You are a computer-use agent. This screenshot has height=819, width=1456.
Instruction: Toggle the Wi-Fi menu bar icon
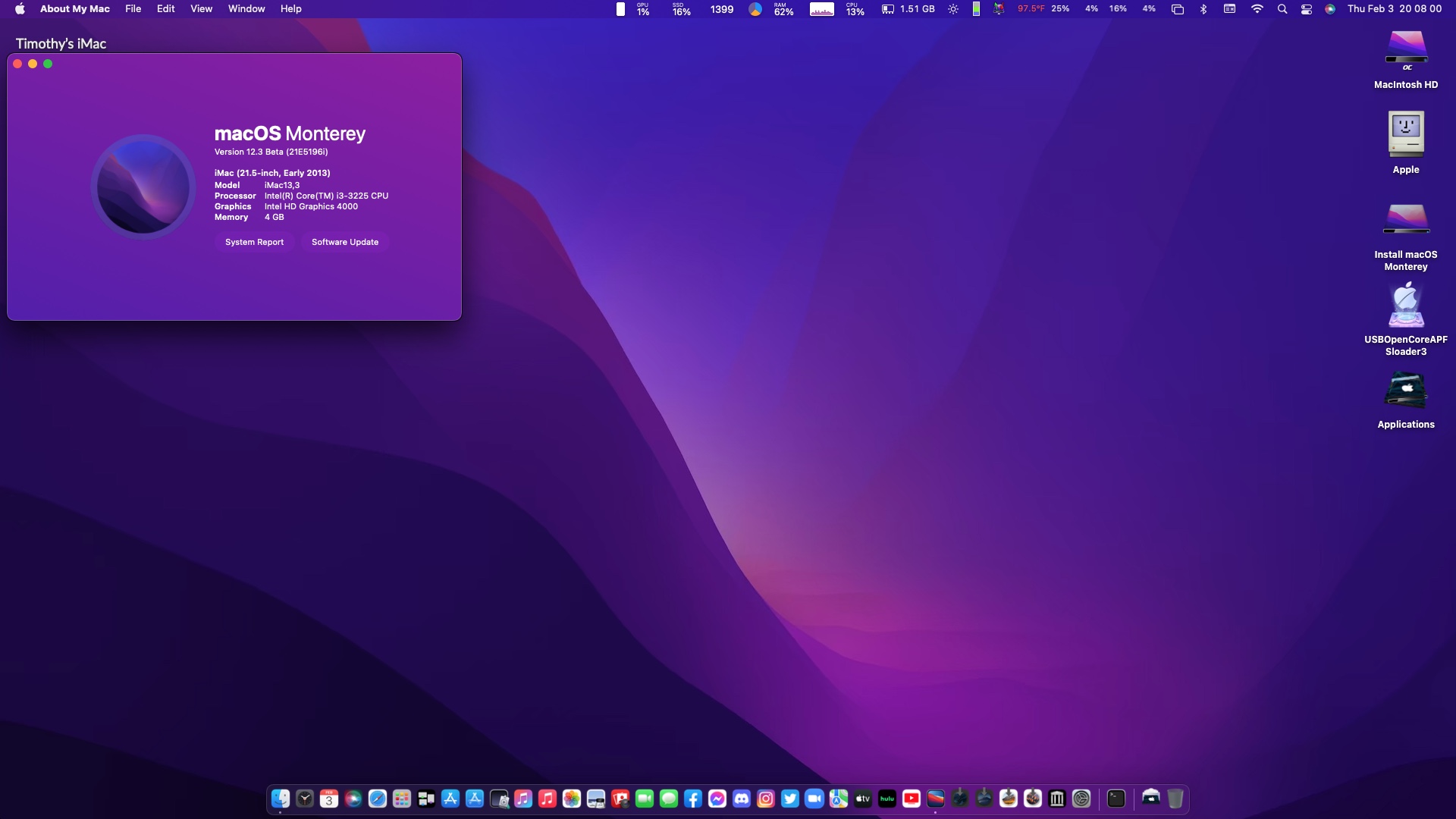(1257, 9)
